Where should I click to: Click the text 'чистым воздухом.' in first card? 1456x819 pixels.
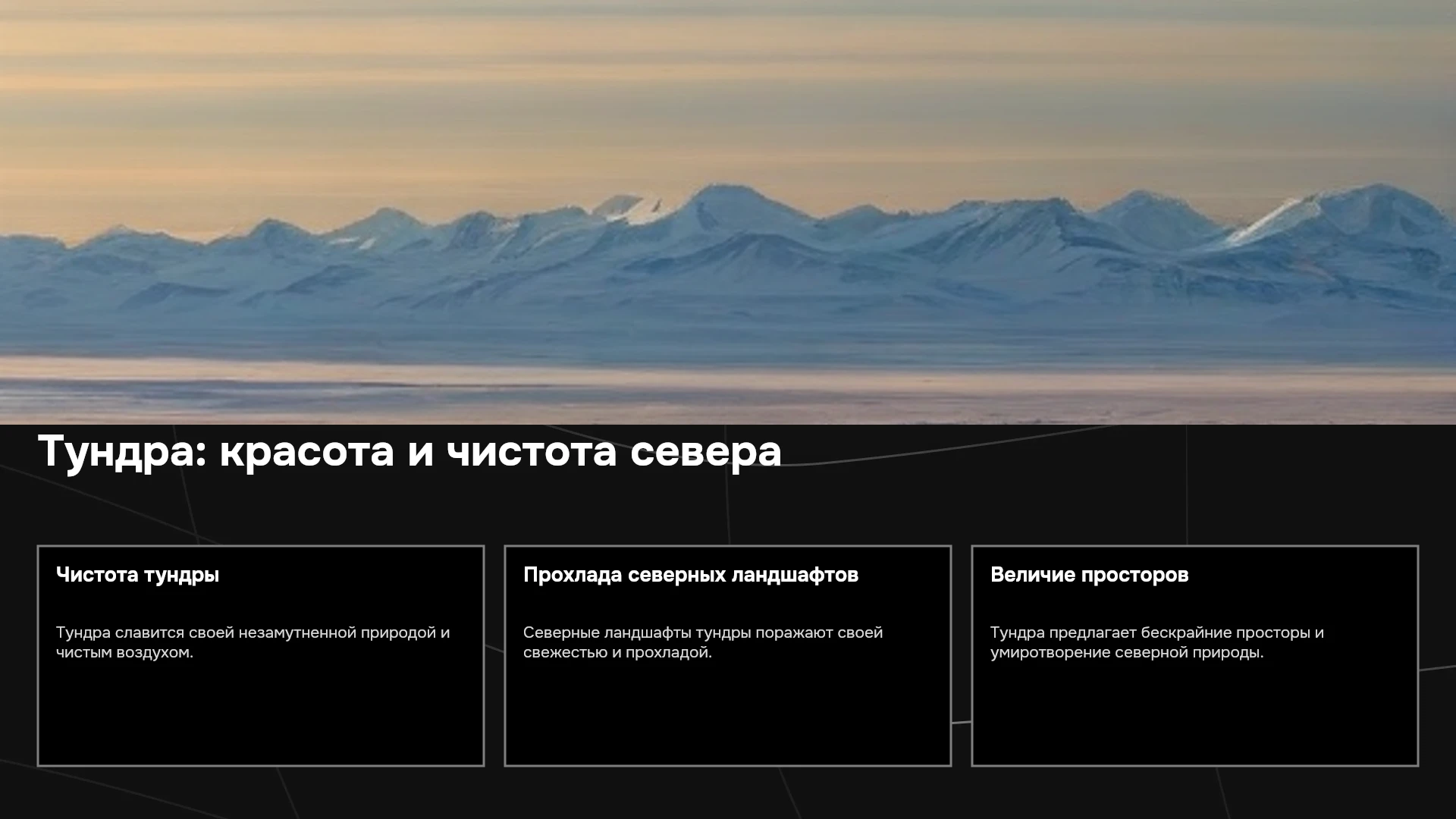[x=124, y=652]
